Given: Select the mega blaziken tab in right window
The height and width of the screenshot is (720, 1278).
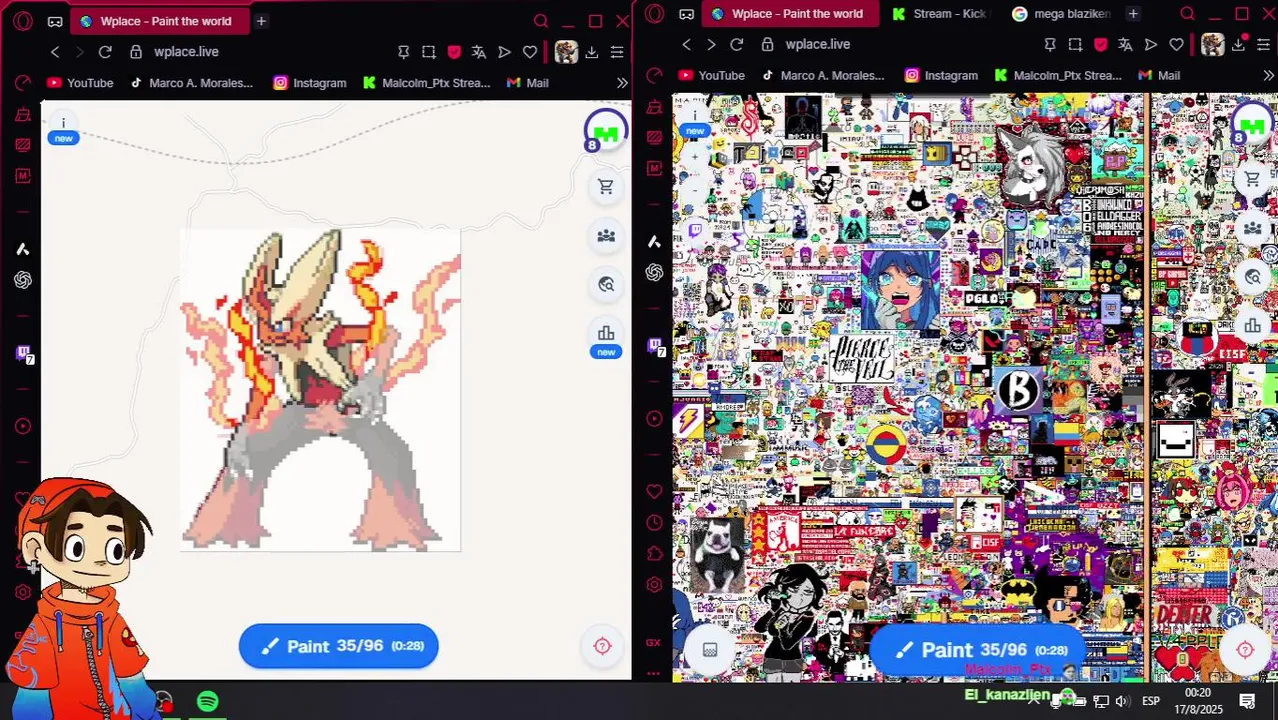Looking at the screenshot, I should click(1060, 14).
